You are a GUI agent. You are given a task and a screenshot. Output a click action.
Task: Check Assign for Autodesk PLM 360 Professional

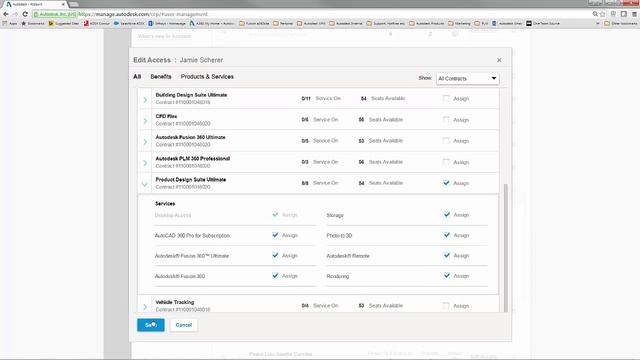click(446, 162)
